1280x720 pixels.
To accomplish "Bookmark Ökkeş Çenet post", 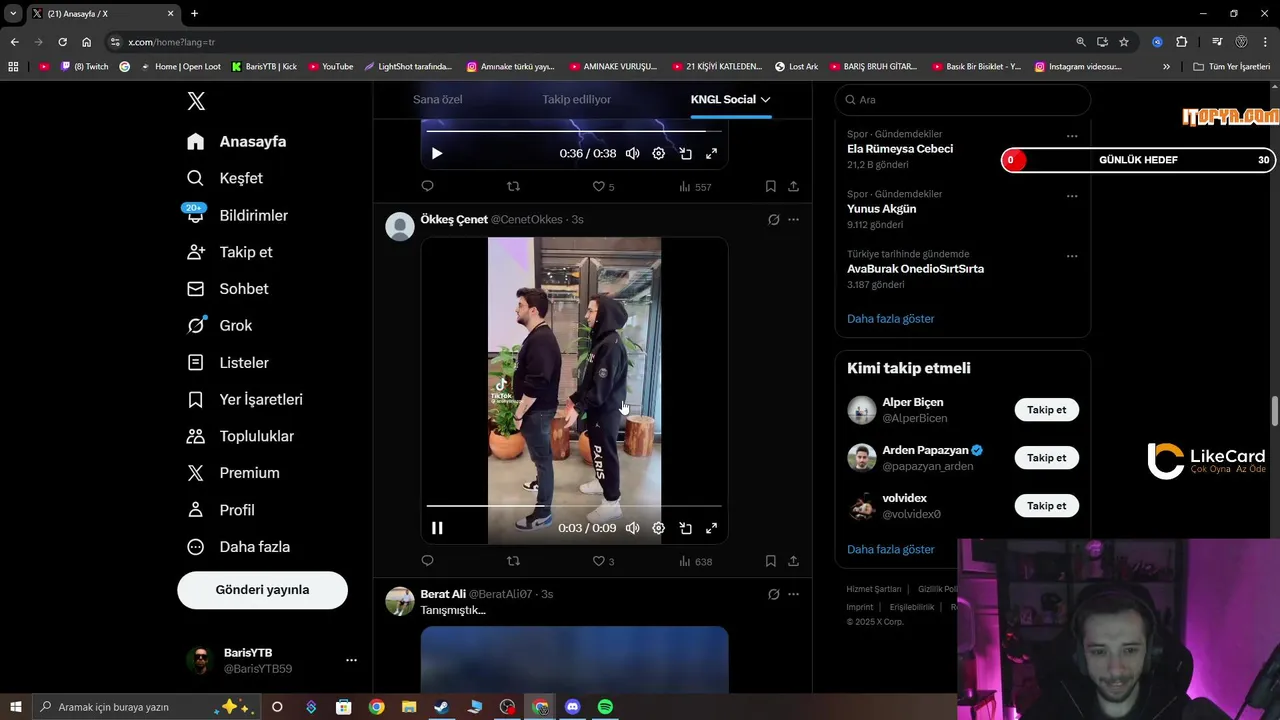I will click(x=770, y=561).
